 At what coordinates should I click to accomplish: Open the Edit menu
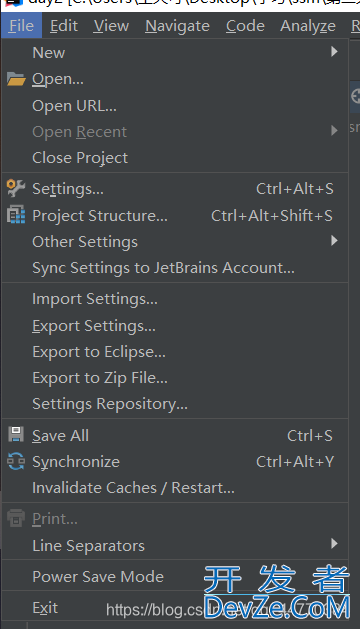click(x=64, y=26)
